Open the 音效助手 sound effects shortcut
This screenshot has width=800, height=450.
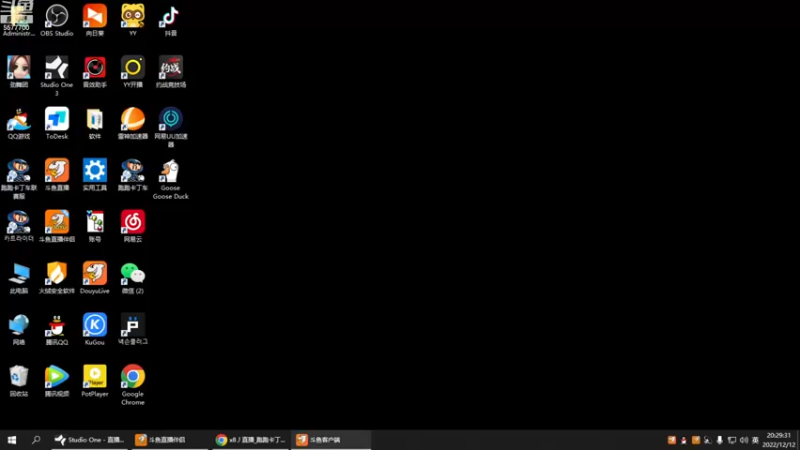[95, 71]
